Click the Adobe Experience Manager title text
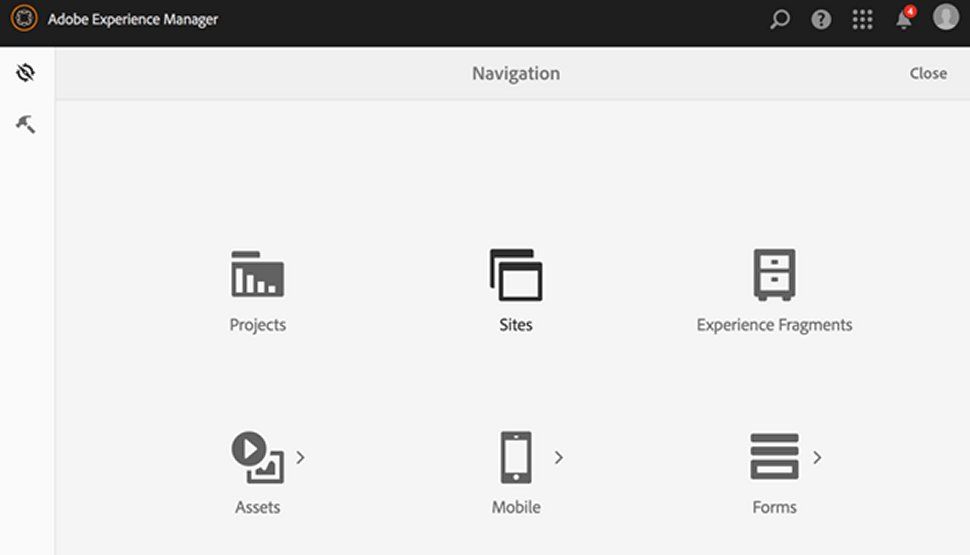This screenshot has width=970, height=555. pyautogui.click(x=133, y=19)
